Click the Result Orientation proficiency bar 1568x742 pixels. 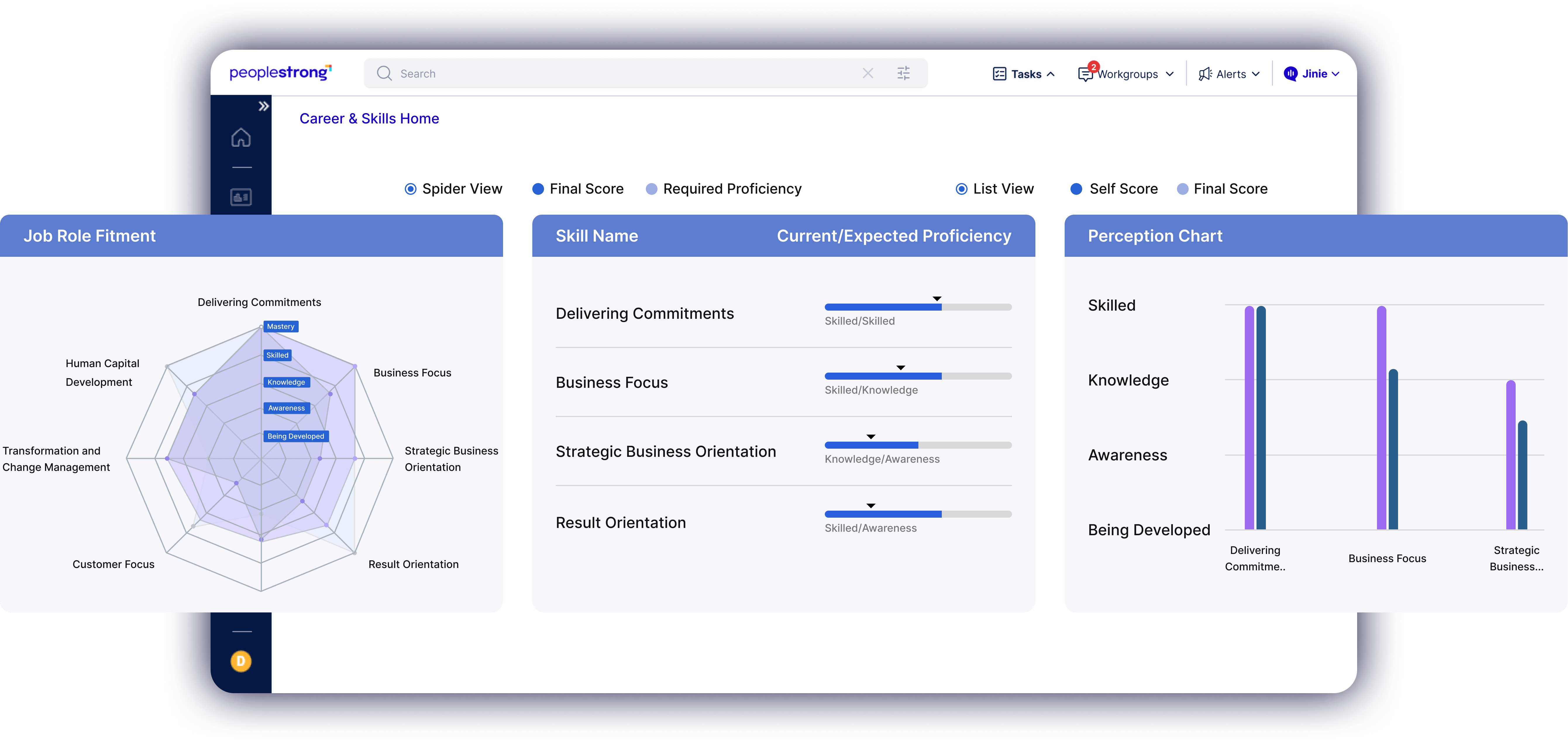(918, 514)
